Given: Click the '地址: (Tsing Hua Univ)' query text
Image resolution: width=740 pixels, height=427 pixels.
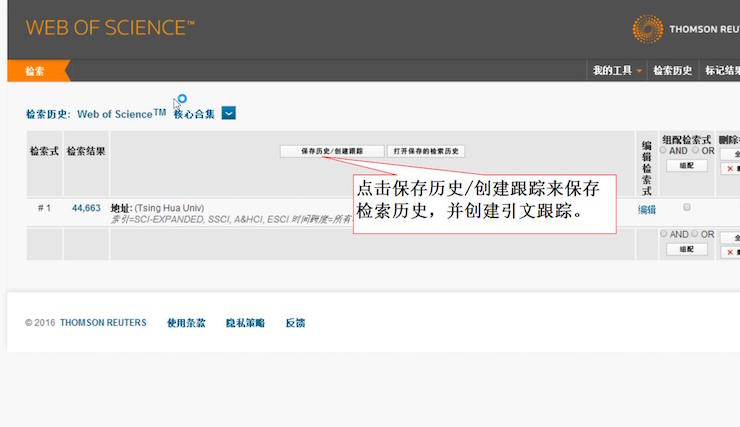Looking at the screenshot, I should pos(157,208).
